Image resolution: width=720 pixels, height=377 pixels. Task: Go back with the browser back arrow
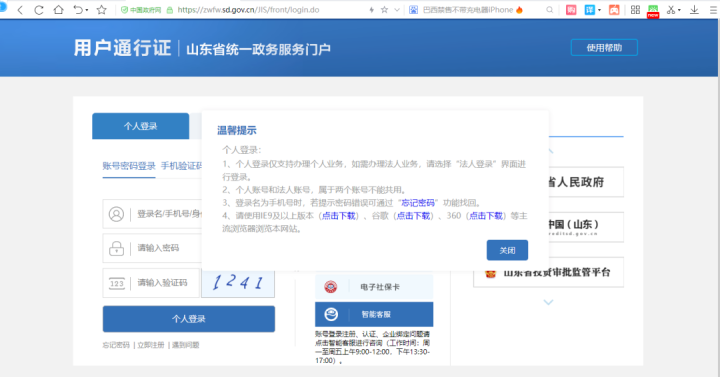20,10
